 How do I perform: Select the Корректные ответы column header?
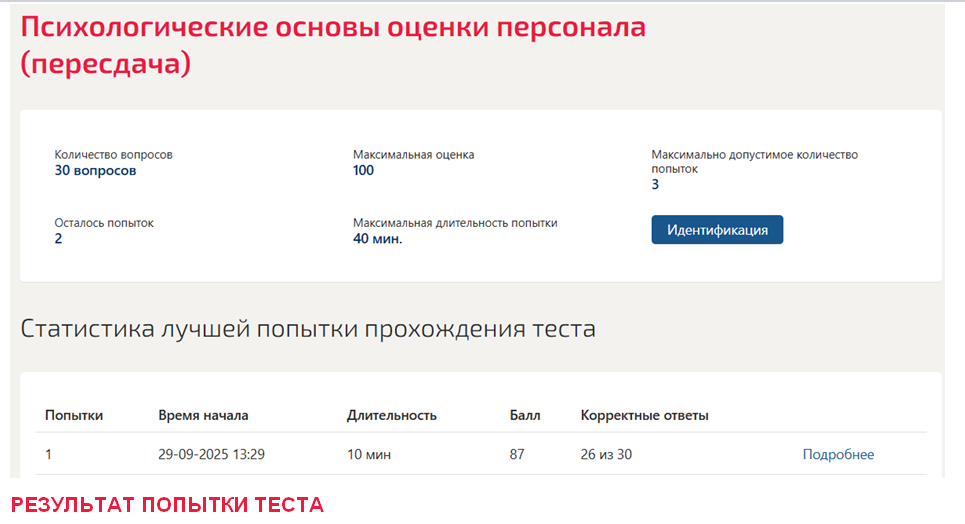pos(644,416)
